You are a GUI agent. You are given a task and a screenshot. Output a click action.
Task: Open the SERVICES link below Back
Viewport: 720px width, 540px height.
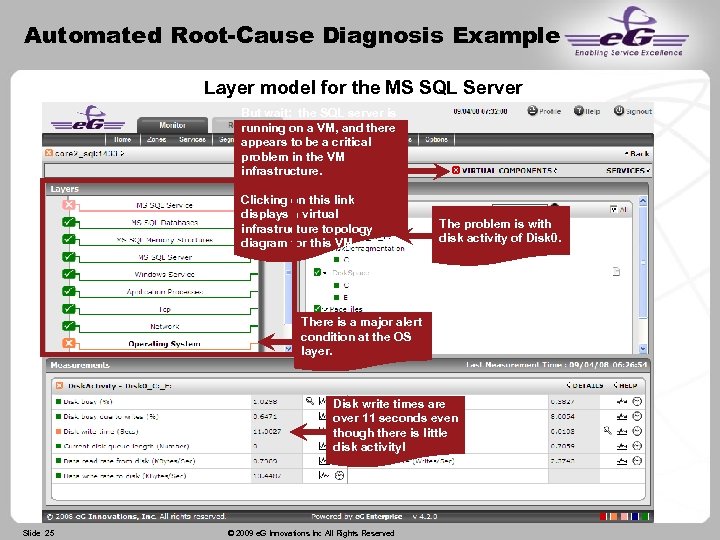(x=628, y=170)
